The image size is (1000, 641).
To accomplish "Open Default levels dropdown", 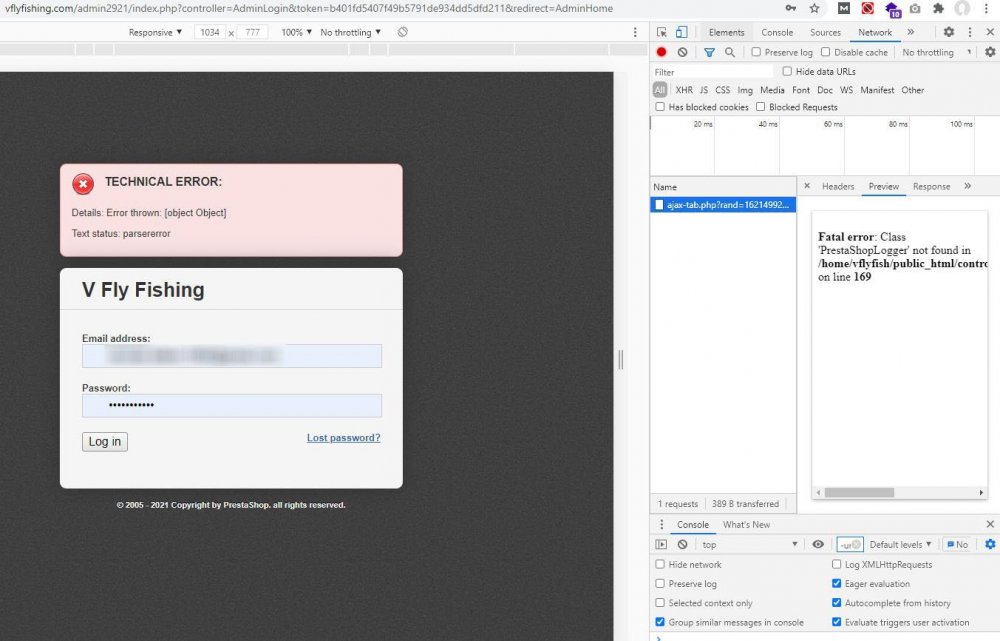I will coord(900,544).
